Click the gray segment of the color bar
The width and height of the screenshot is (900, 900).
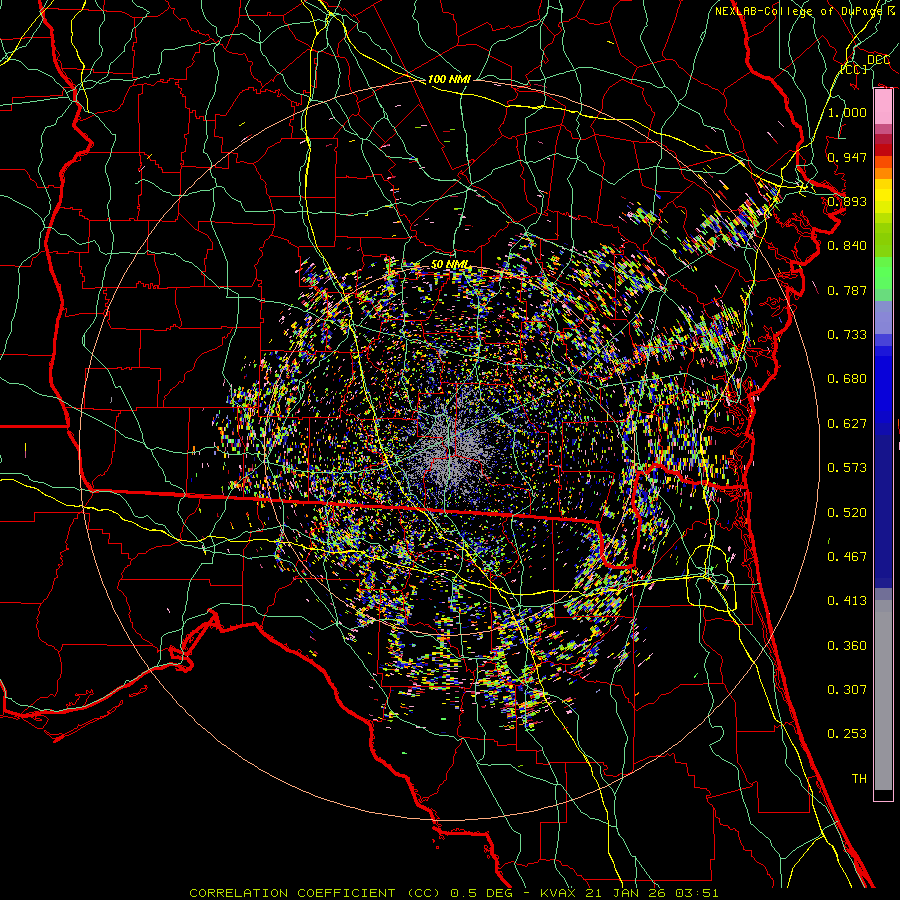click(883, 695)
